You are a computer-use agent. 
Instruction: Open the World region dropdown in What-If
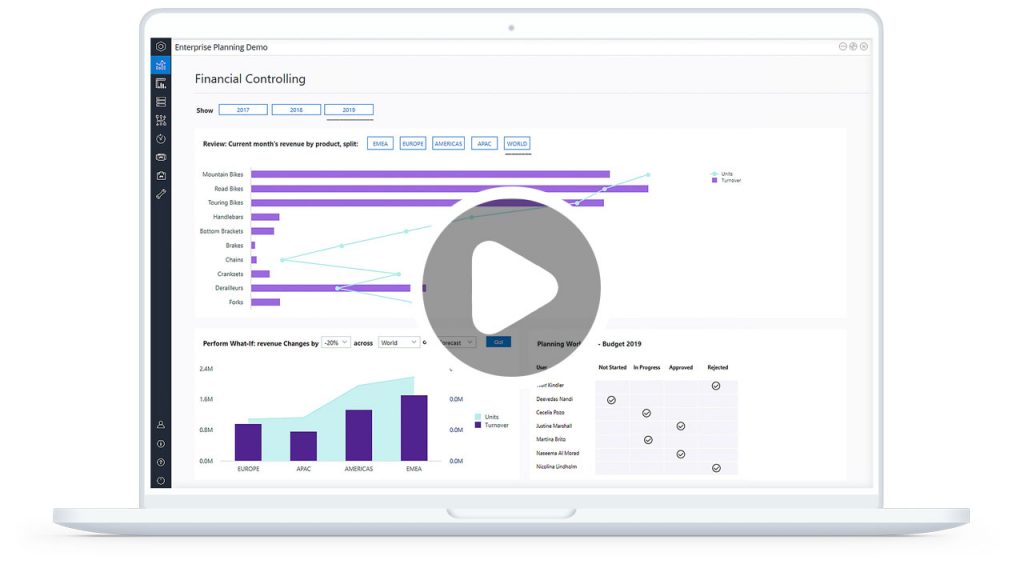pyautogui.click(x=398, y=343)
